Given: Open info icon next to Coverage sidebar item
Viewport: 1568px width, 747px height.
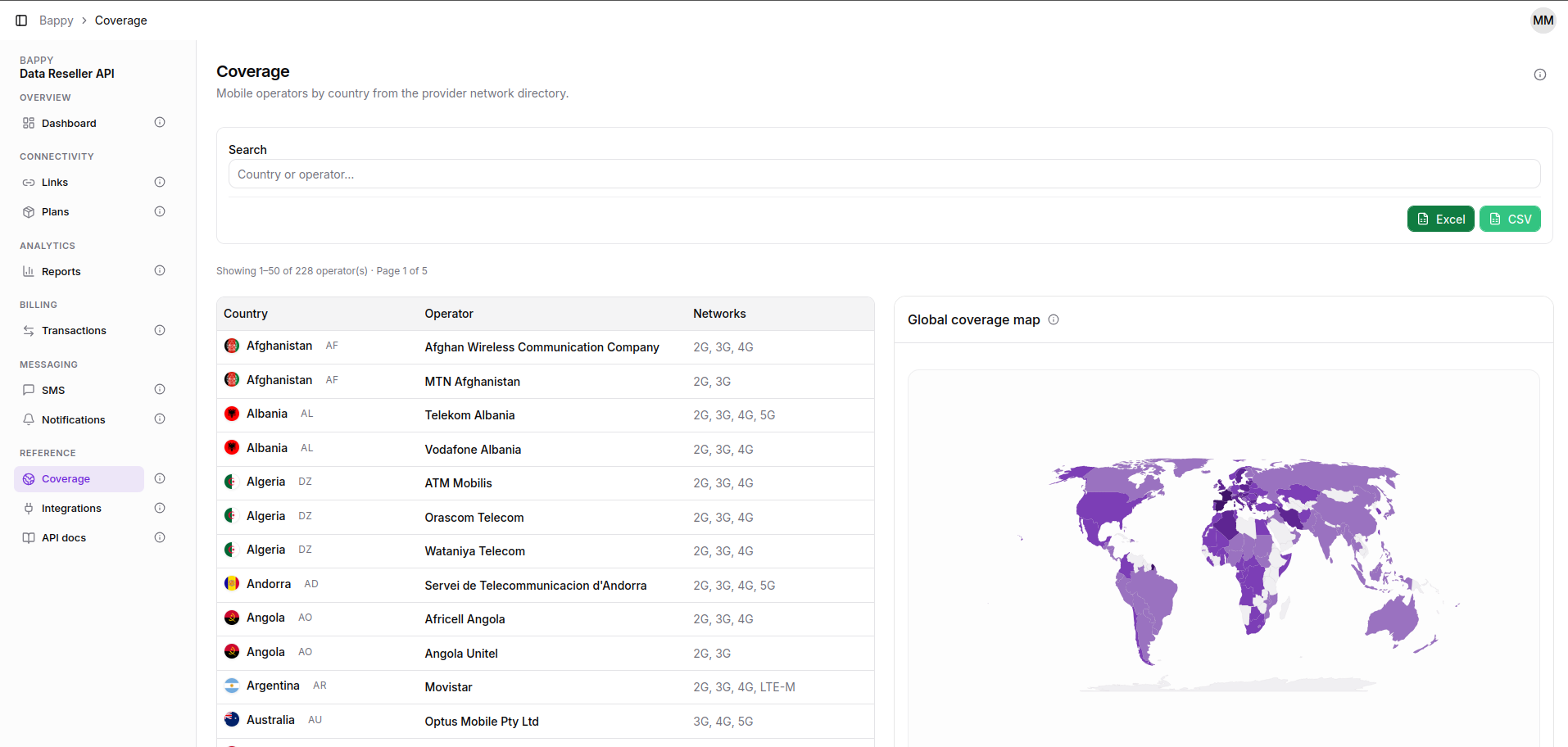Looking at the screenshot, I should point(160,478).
